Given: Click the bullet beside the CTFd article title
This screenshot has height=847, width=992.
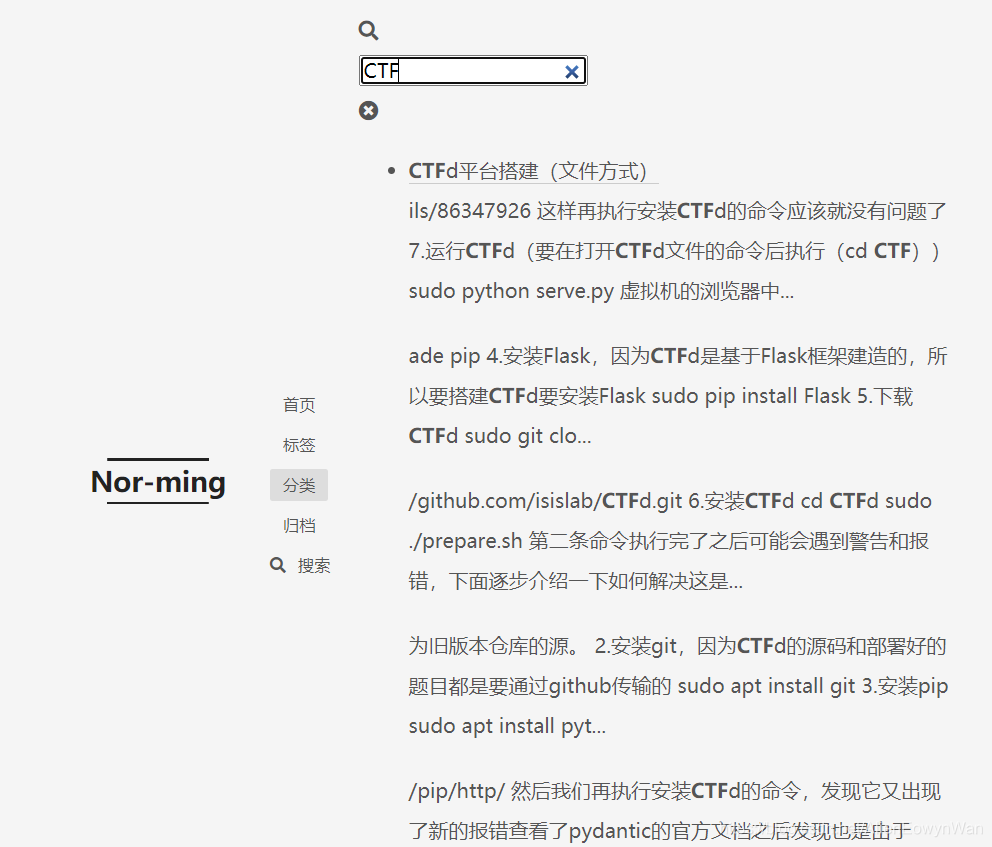Looking at the screenshot, I should (x=391, y=170).
